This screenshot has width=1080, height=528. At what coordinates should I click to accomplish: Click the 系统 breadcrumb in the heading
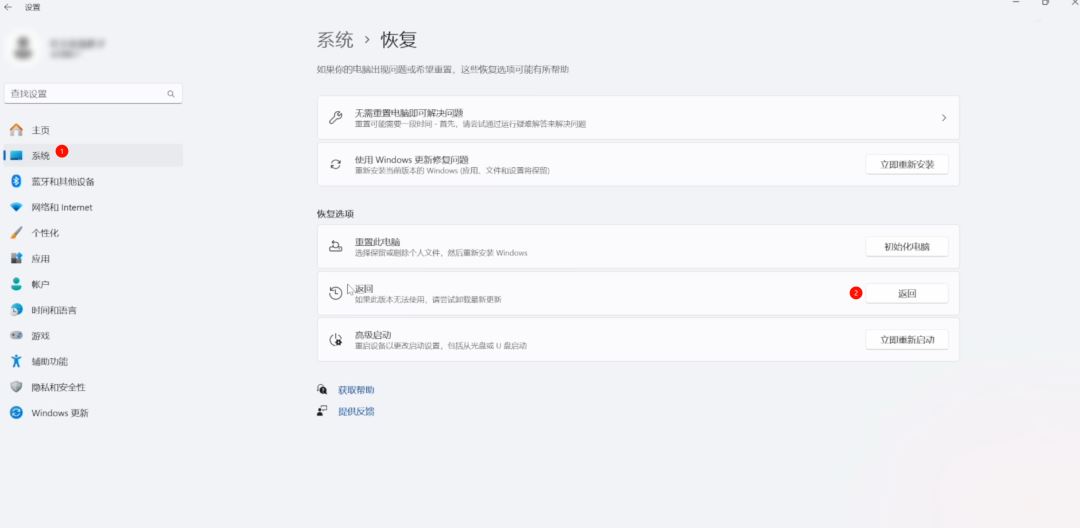pyautogui.click(x=335, y=40)
